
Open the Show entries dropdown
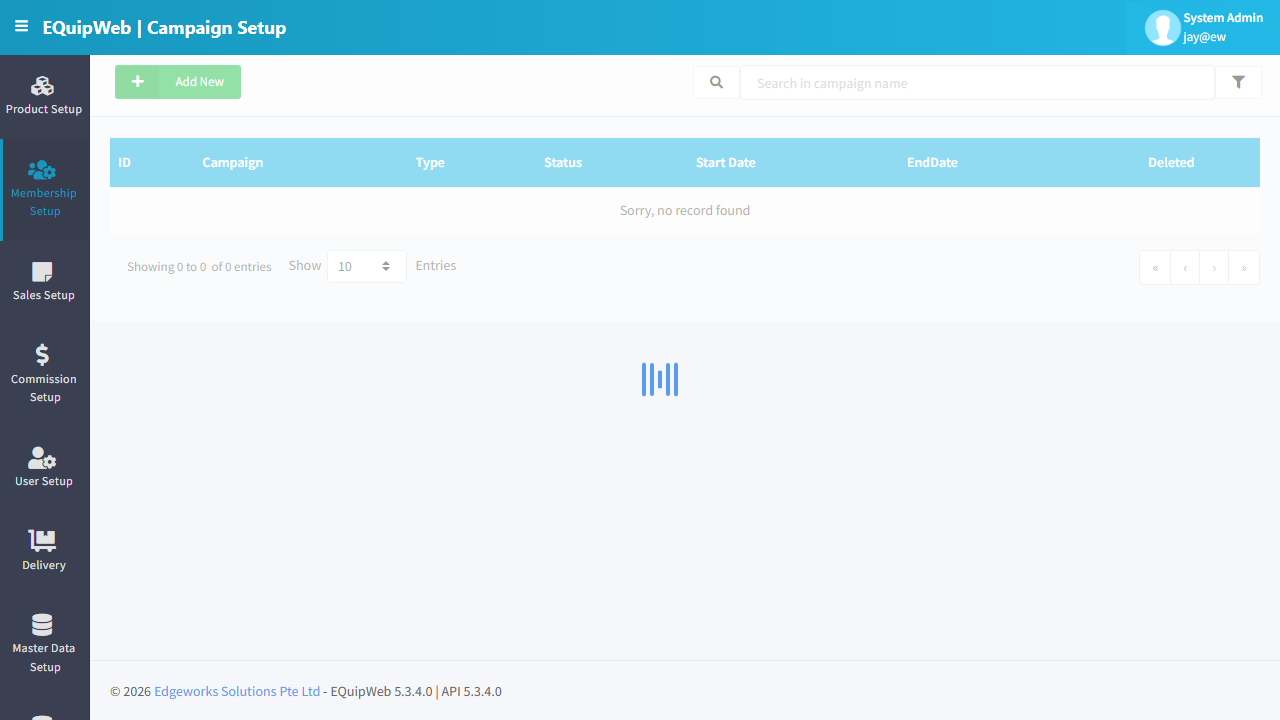point(366,267)
